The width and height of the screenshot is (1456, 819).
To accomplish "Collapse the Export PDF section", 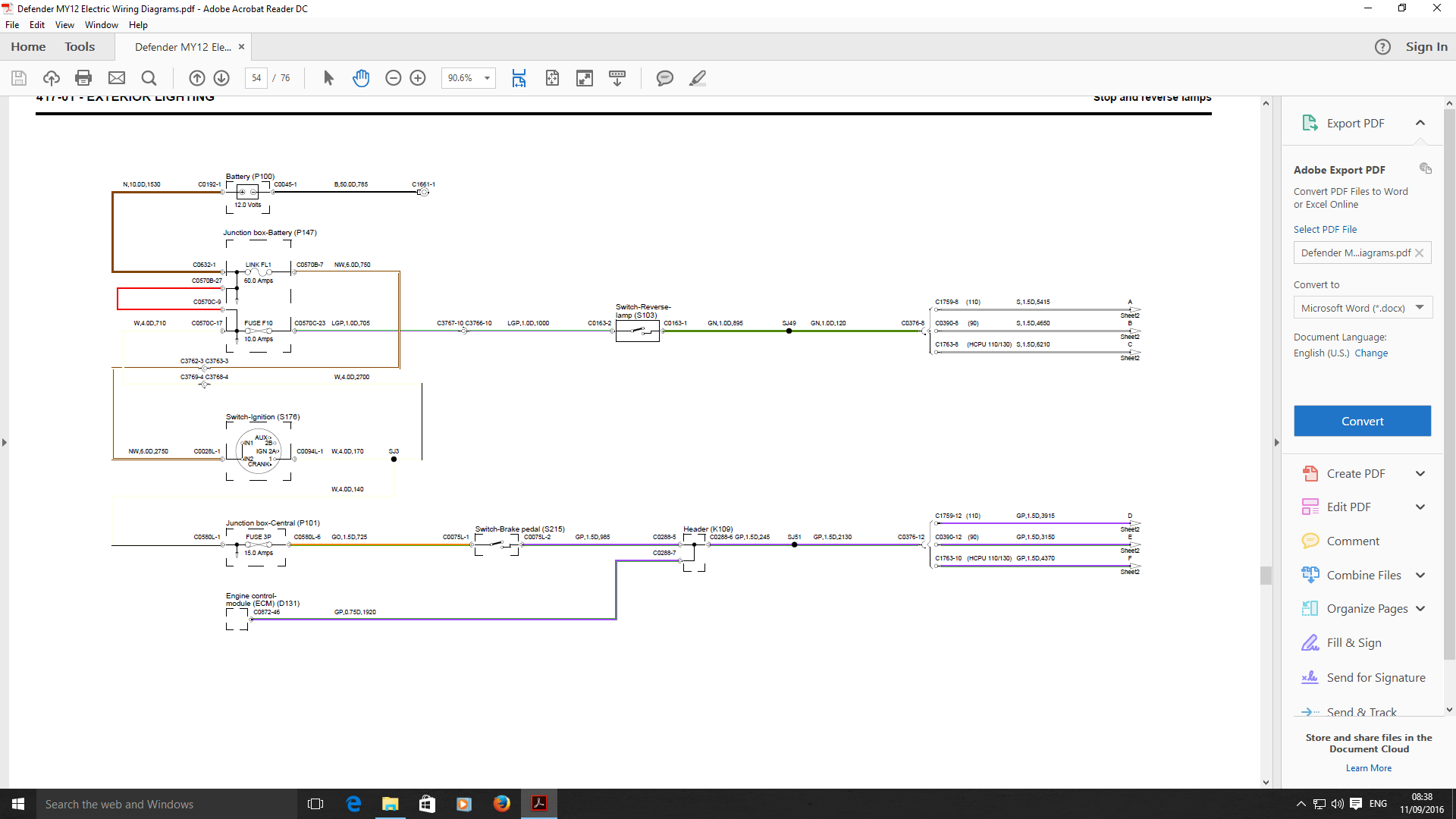I will (1420, 123).
